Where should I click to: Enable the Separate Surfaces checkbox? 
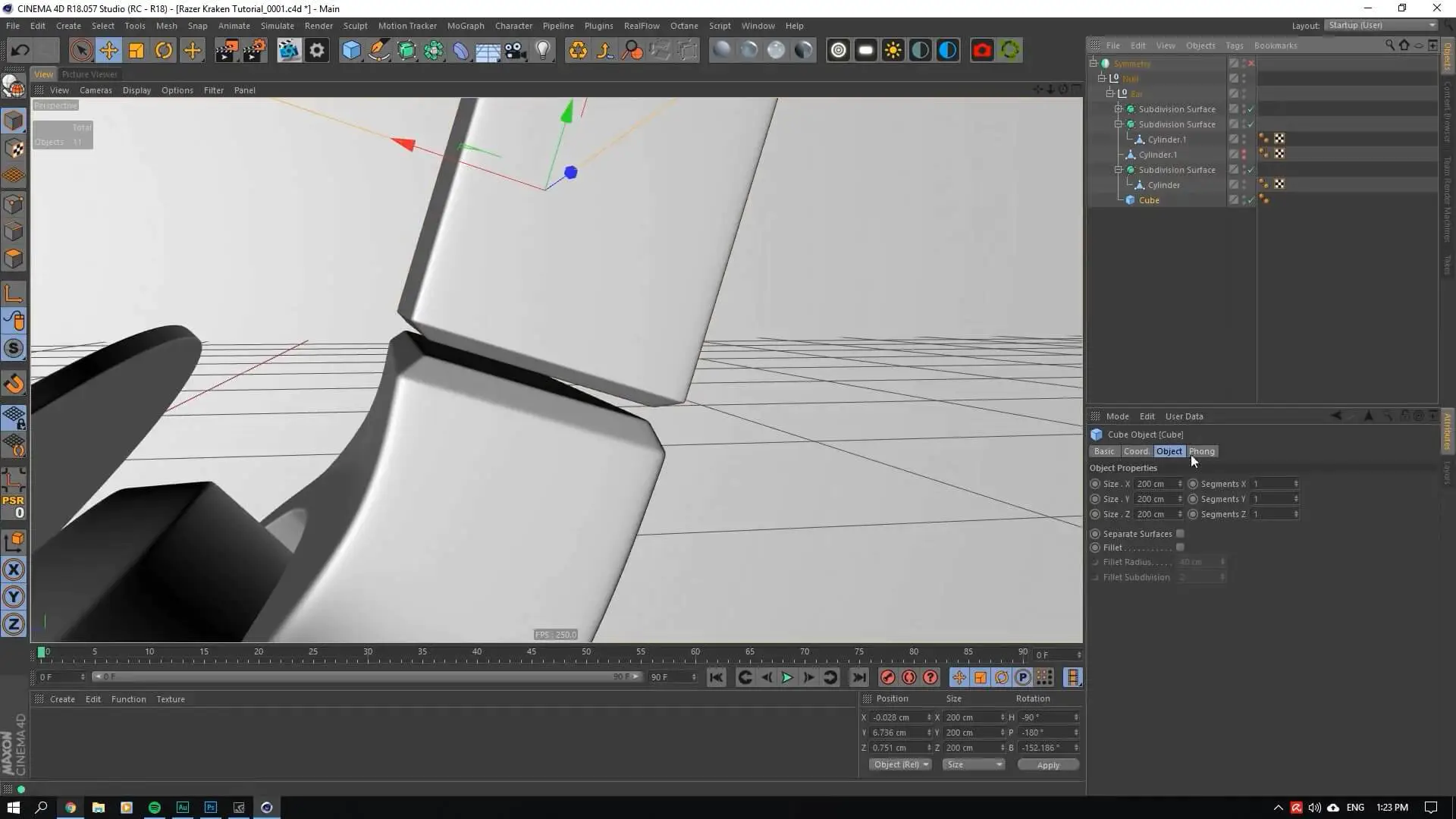click(1180, 534)
